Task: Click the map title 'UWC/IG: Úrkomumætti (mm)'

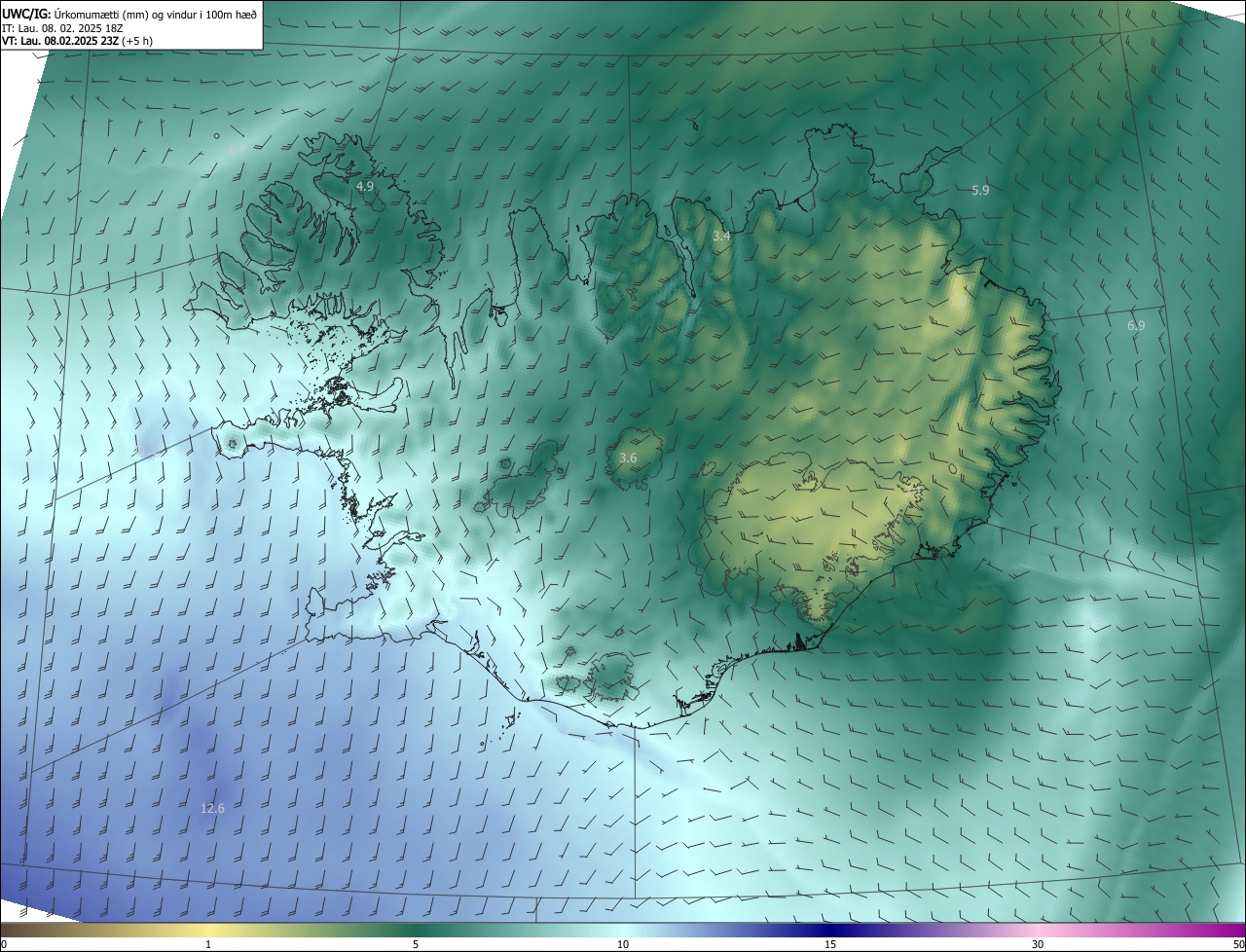Action: (x=76, y=14)
